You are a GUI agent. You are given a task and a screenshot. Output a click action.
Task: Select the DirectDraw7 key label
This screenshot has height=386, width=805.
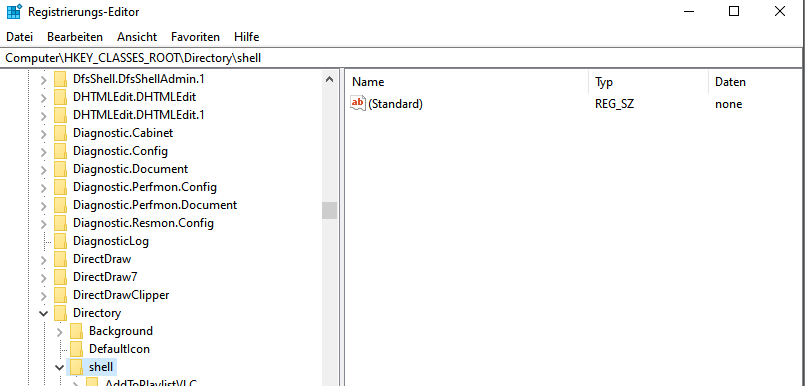pos(105,277)
